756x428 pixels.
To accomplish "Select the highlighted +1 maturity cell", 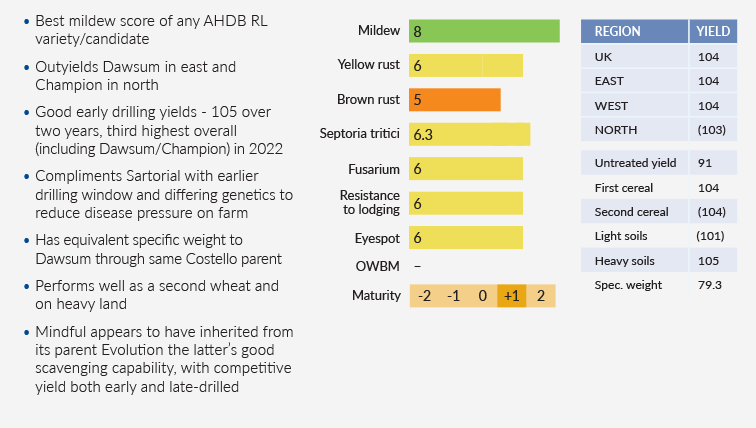I will click(x=511, y=296).
